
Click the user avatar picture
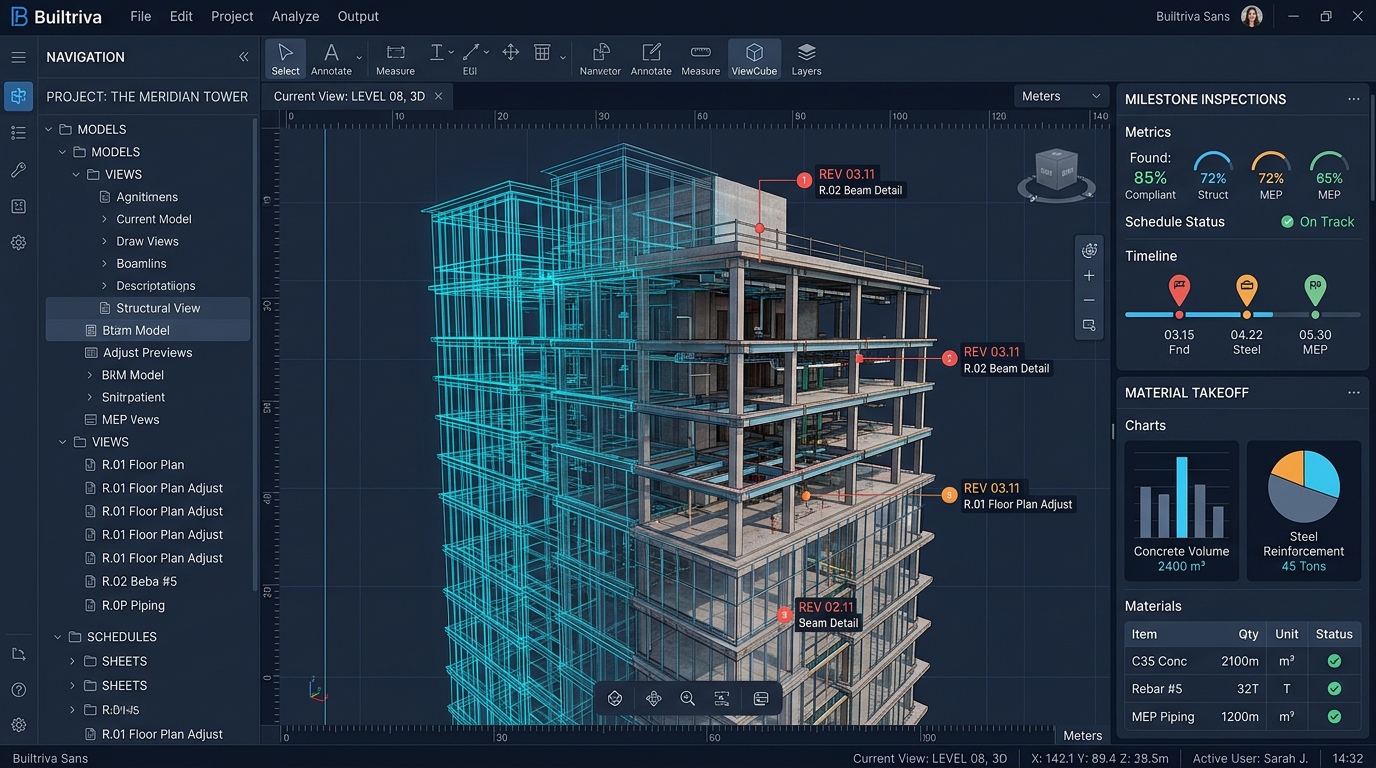(1251, 16)
